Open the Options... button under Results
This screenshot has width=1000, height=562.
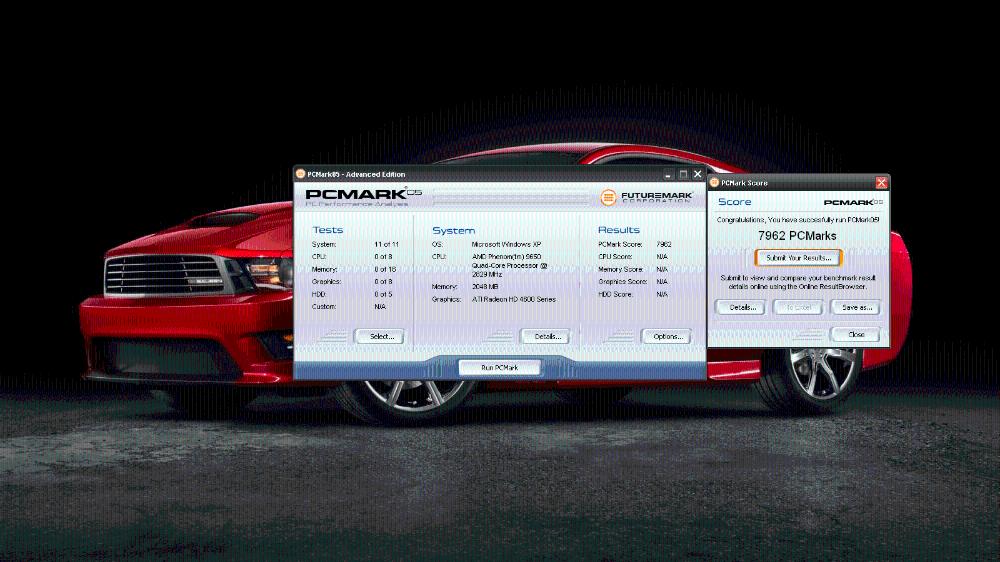coord(666,336)
